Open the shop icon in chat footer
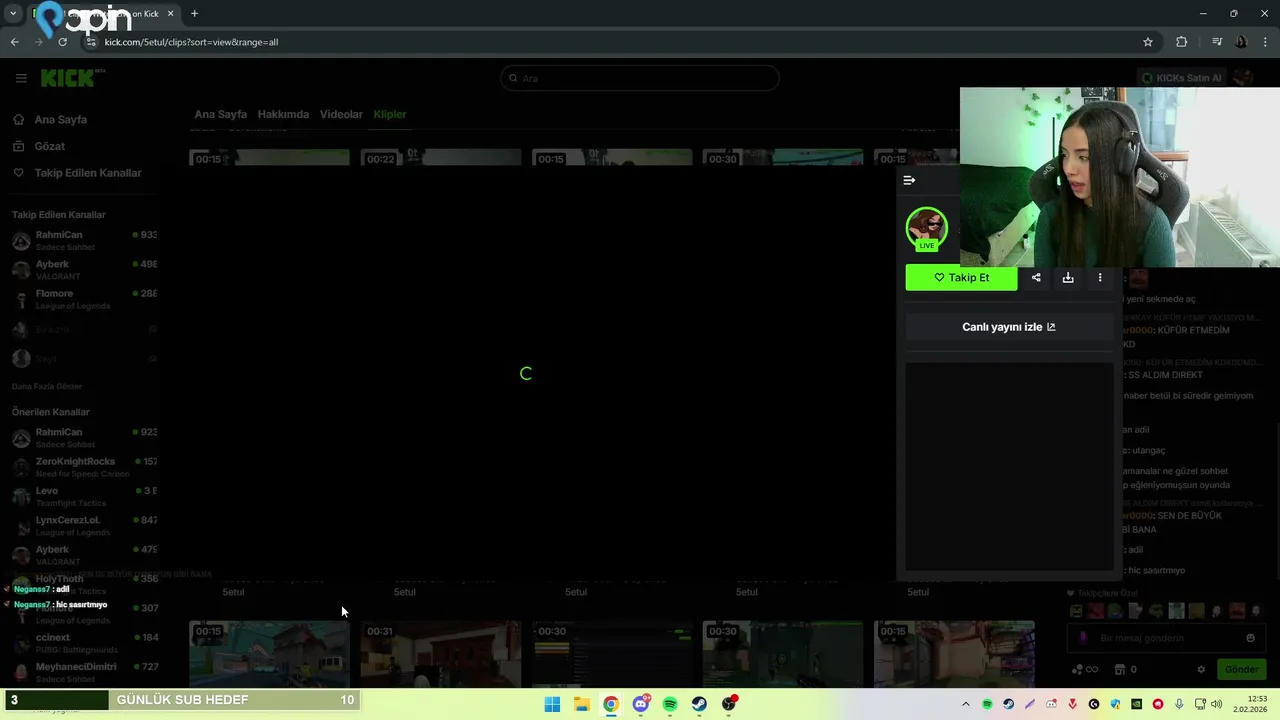The width and height of the screenshot is (1280, 720). 1126,670
